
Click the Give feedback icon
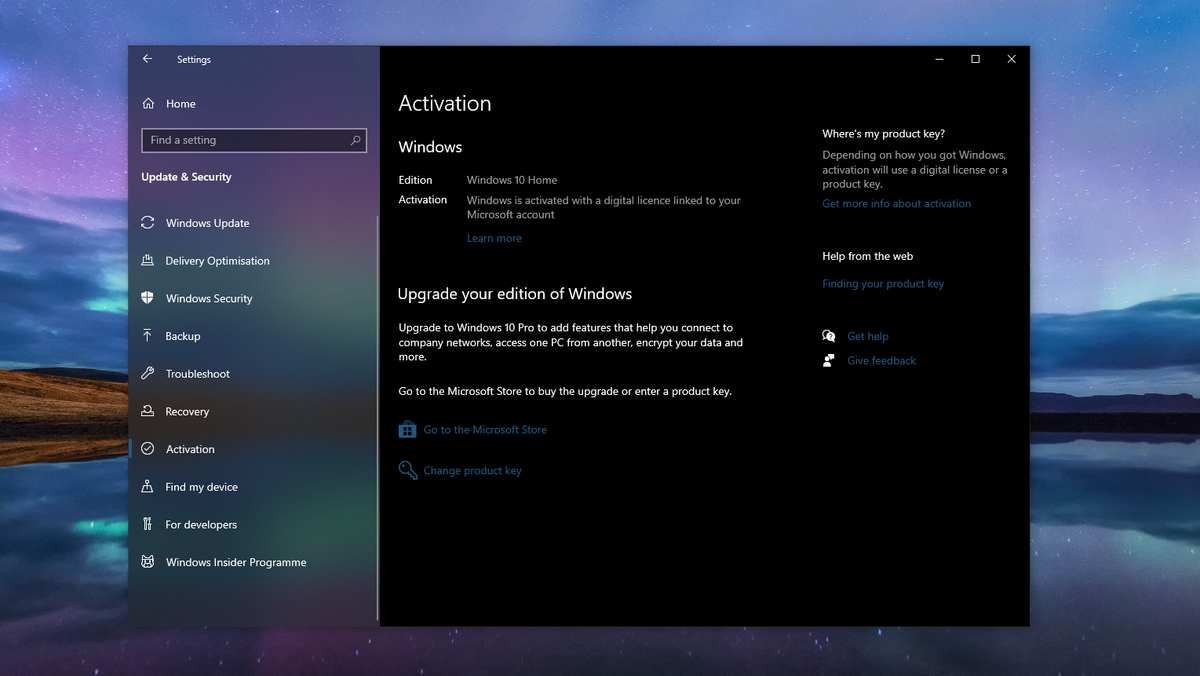[829, 360]
